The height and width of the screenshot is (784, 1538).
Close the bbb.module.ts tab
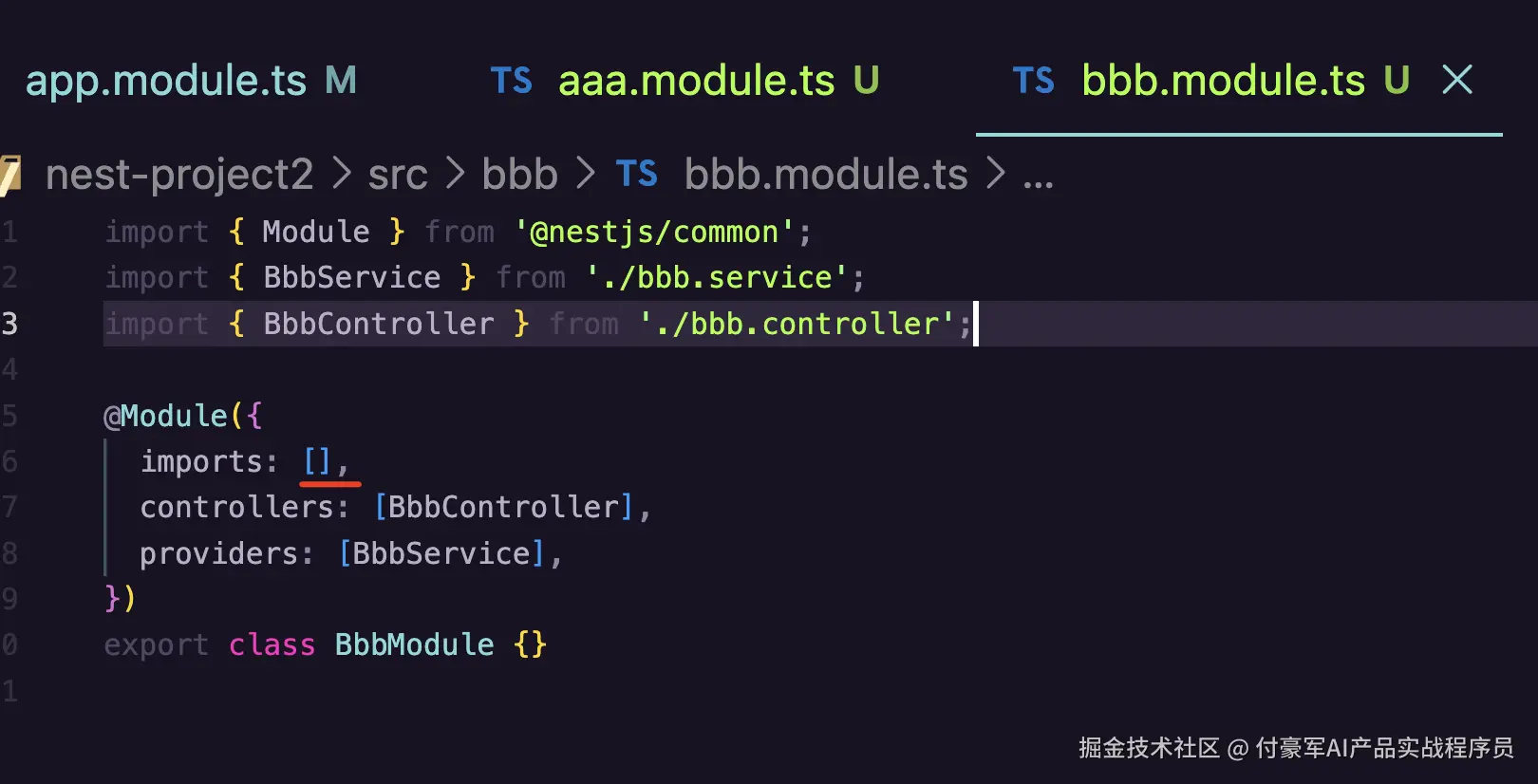coord(1457,80)
